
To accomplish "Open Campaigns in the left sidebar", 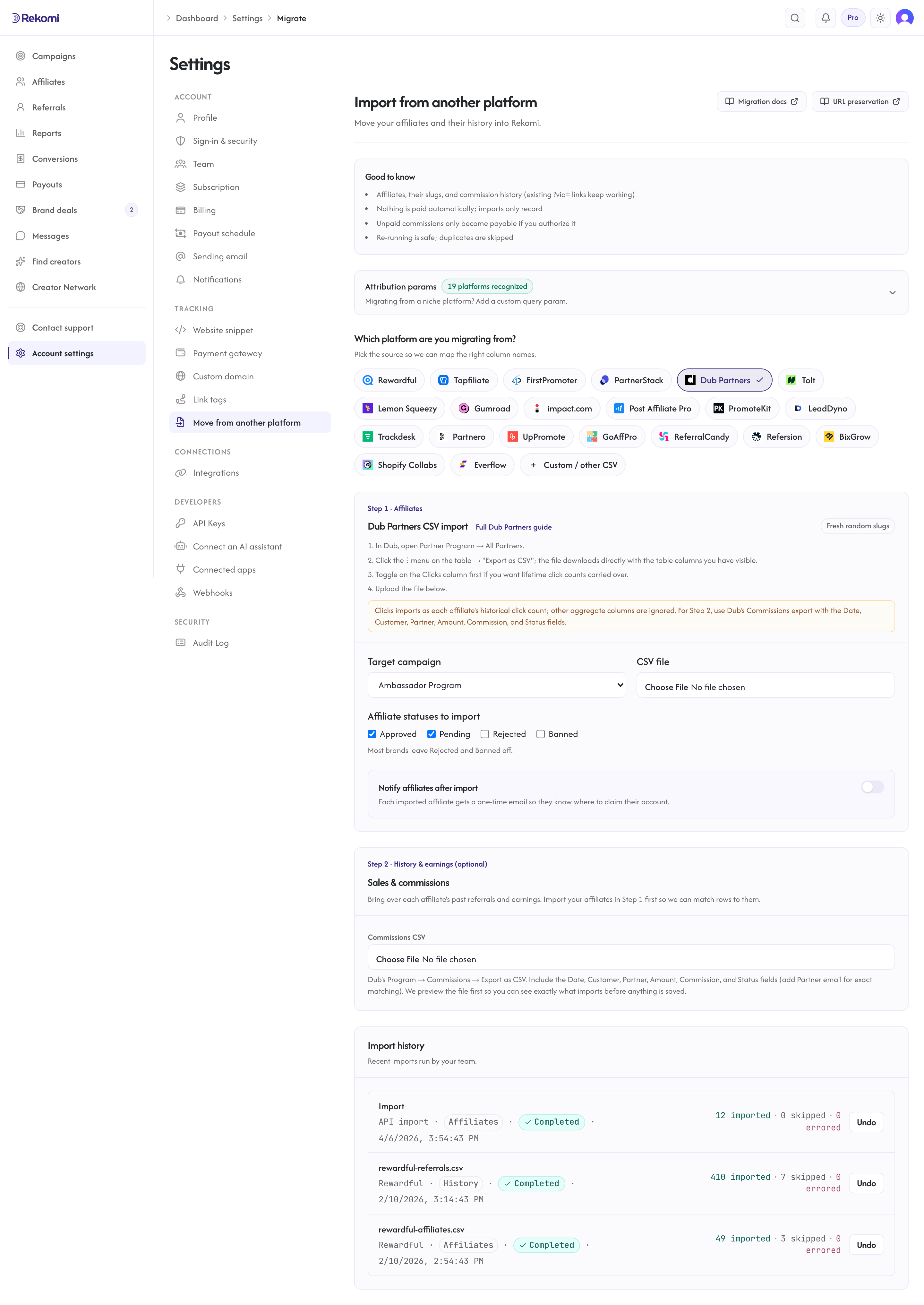I will [x=76, y=56].
